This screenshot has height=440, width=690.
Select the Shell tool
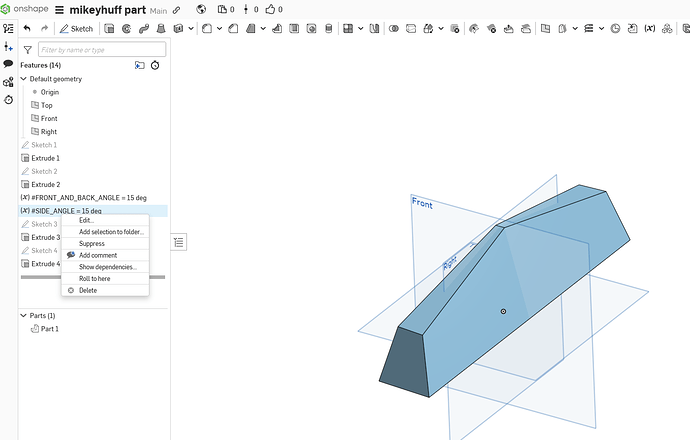click(x=294, y=29)
